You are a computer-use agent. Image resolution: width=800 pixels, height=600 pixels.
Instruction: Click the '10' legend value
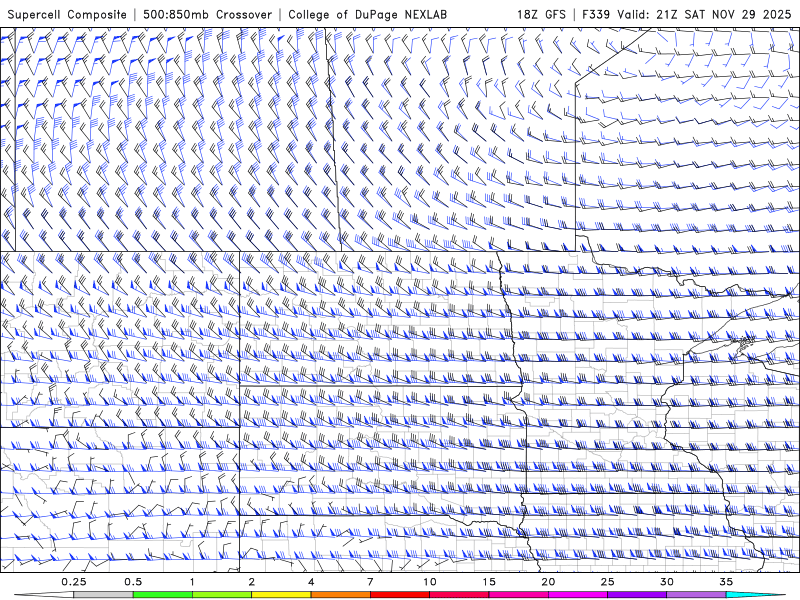[430, 582]
